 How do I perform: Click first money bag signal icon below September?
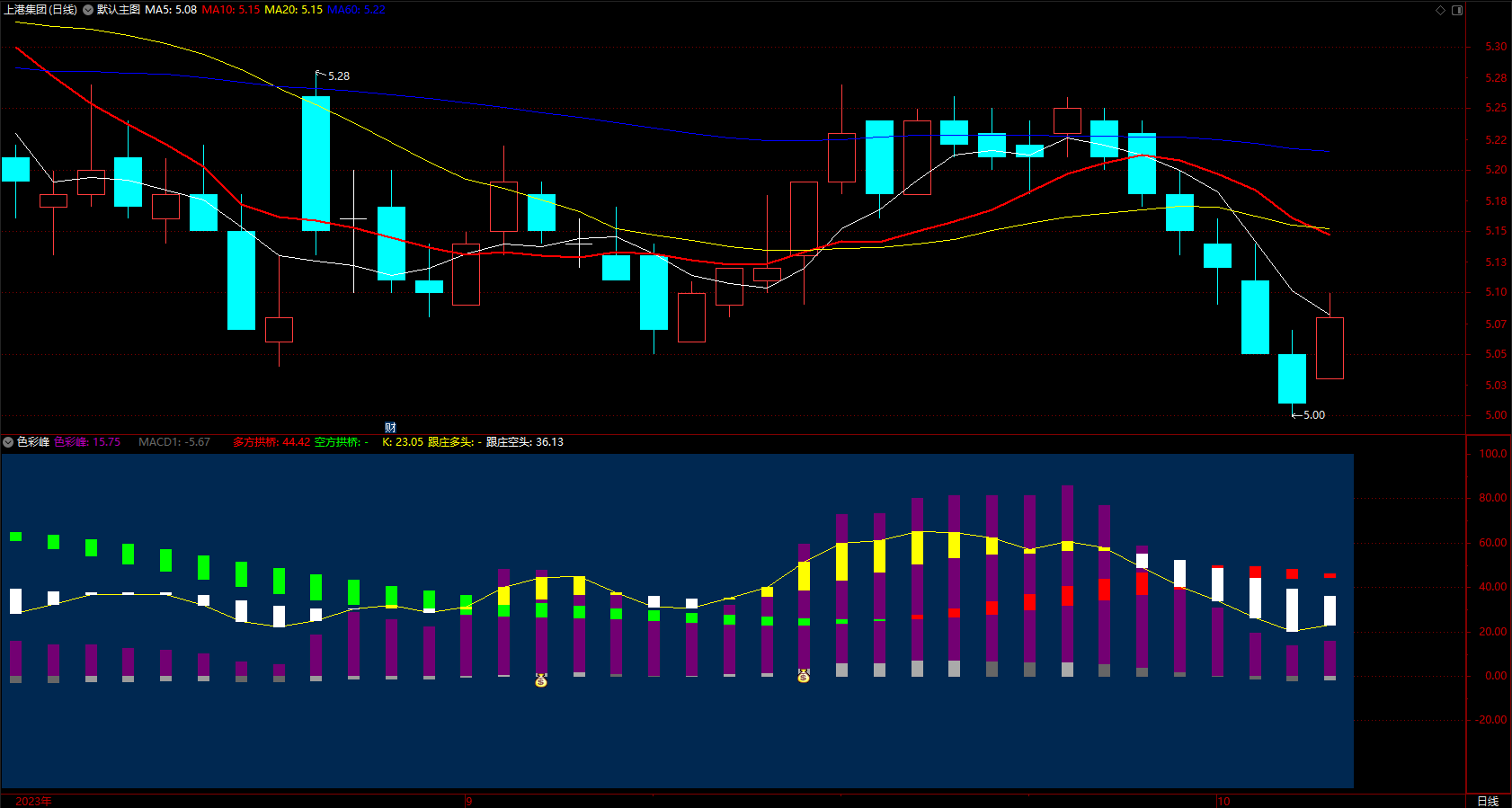541,680
